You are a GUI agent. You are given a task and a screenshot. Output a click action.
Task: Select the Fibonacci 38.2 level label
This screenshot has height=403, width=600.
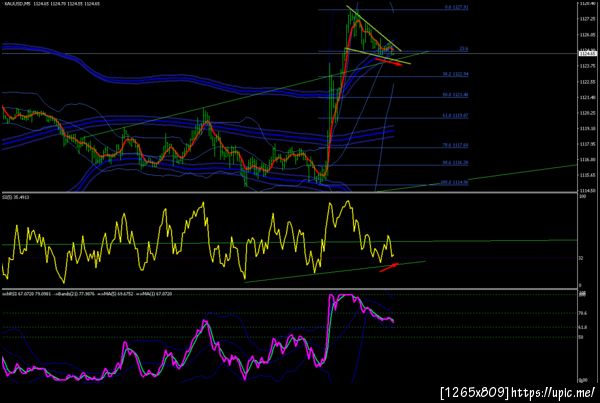coord(455,74)
